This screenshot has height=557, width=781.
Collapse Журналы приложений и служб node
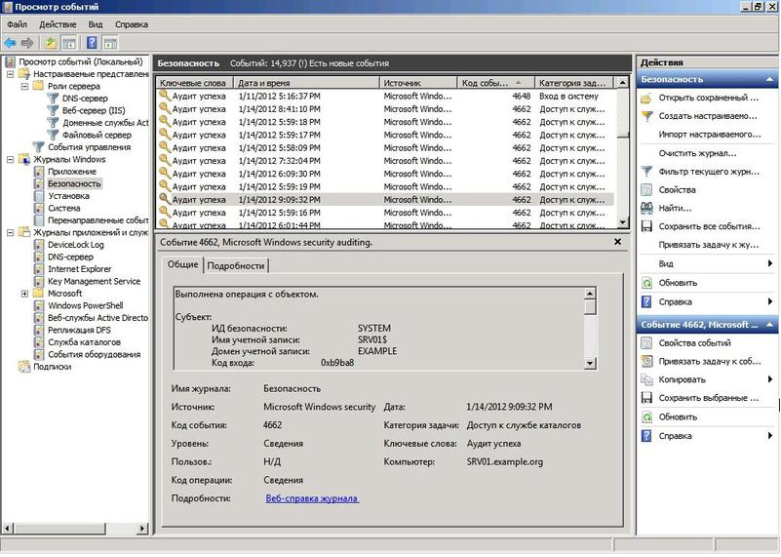pos(10,232)
